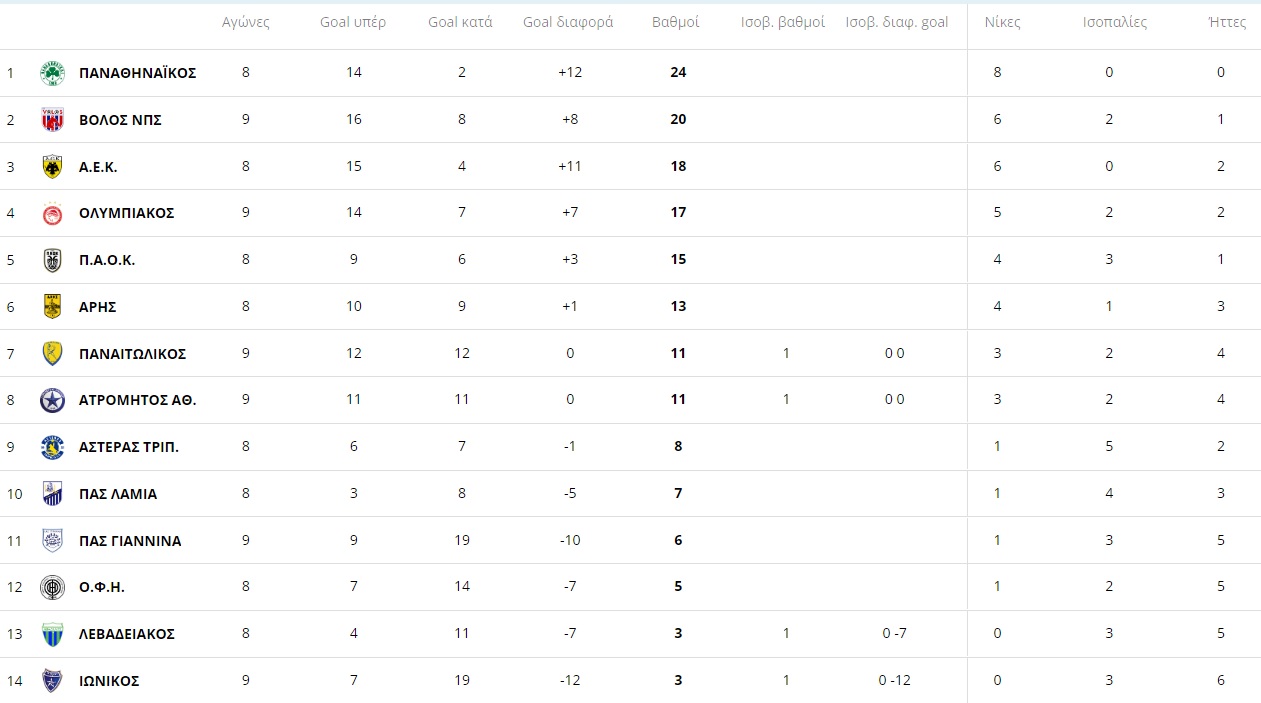Click the Ατρόμητος star logo
This screenshot has width=1261, height=703.
point(52,400)
